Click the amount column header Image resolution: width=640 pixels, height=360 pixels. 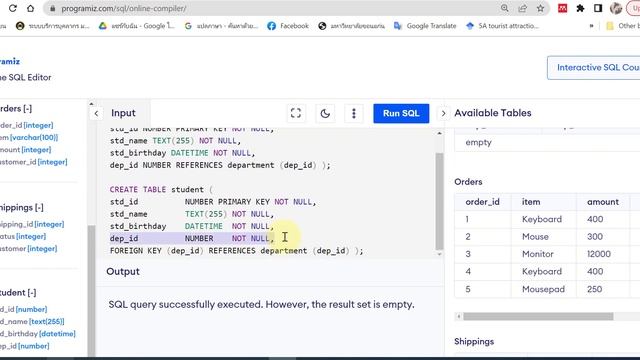[x=603, y=202]
